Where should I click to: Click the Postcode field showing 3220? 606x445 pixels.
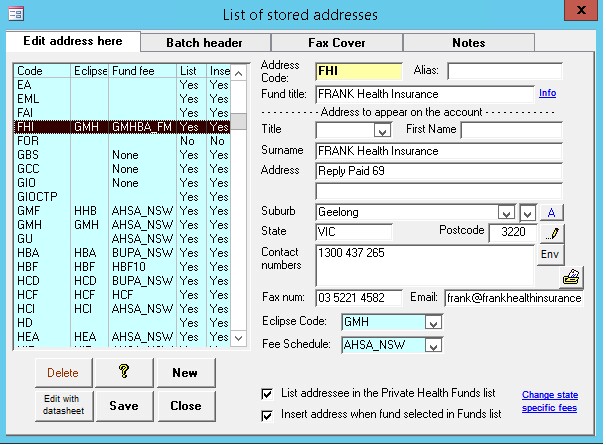pyautogui.click(x=513, y=232)
